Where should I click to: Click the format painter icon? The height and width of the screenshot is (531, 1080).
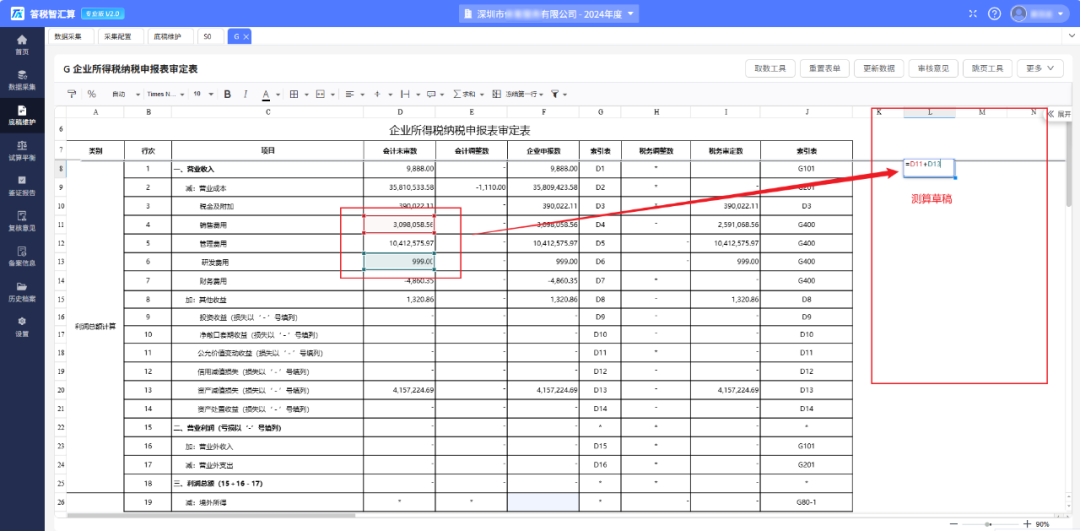[70, 94]
